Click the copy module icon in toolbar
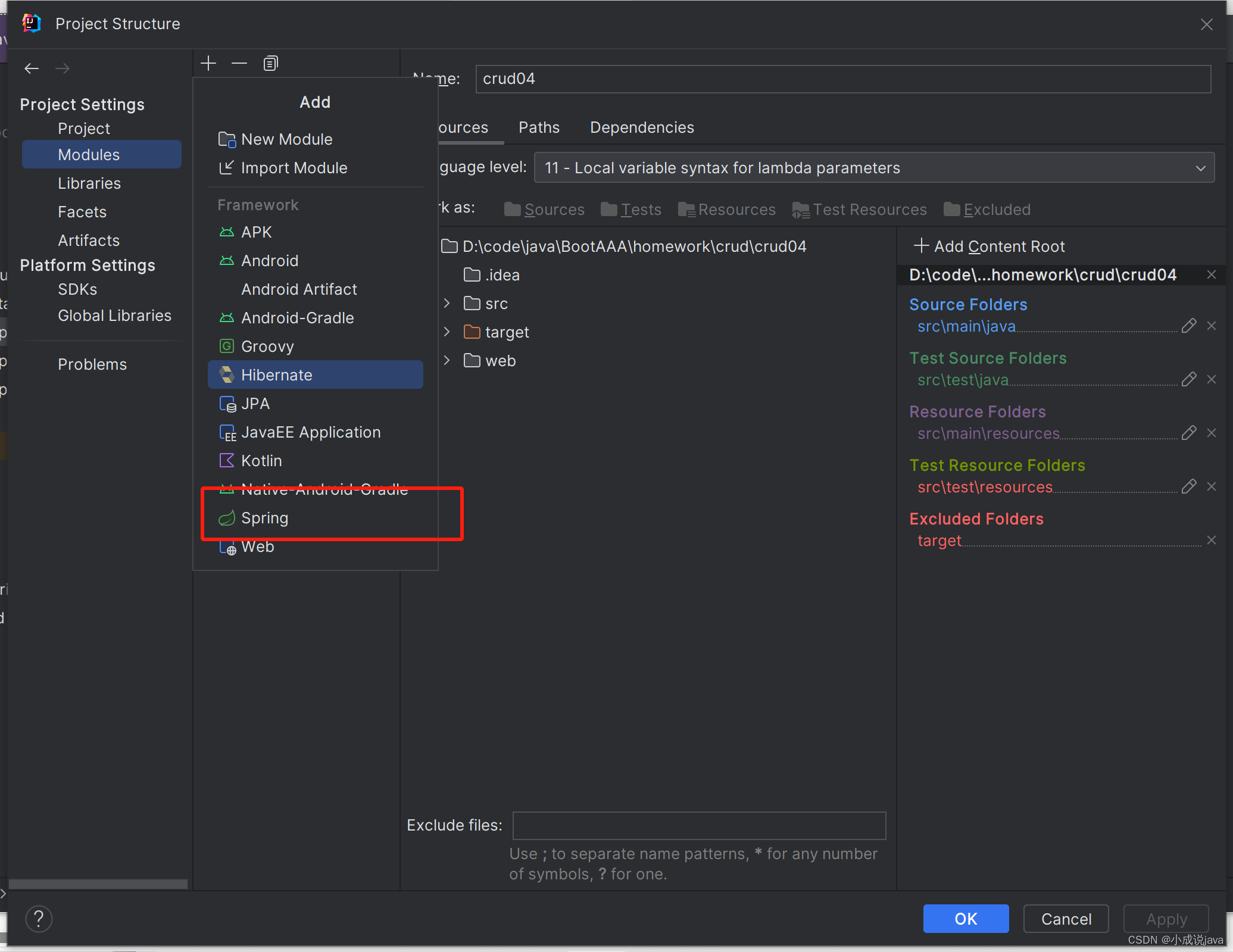 click(x=270, y=63)
